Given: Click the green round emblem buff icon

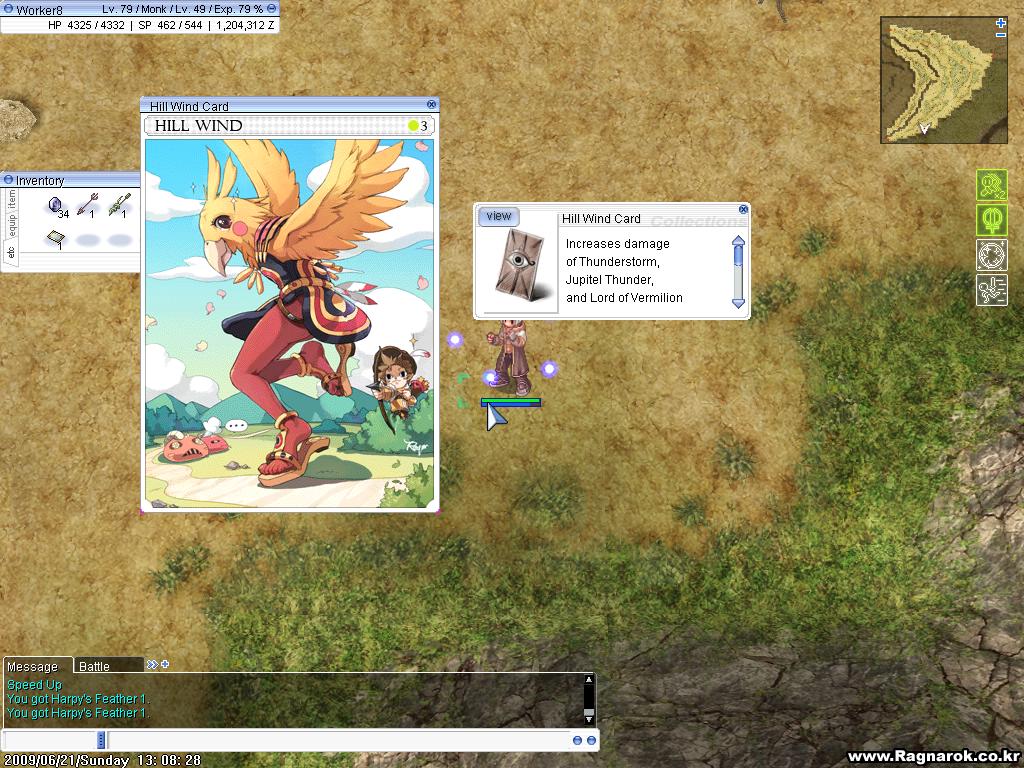Looking at the screenshot, I should (991, 220).
